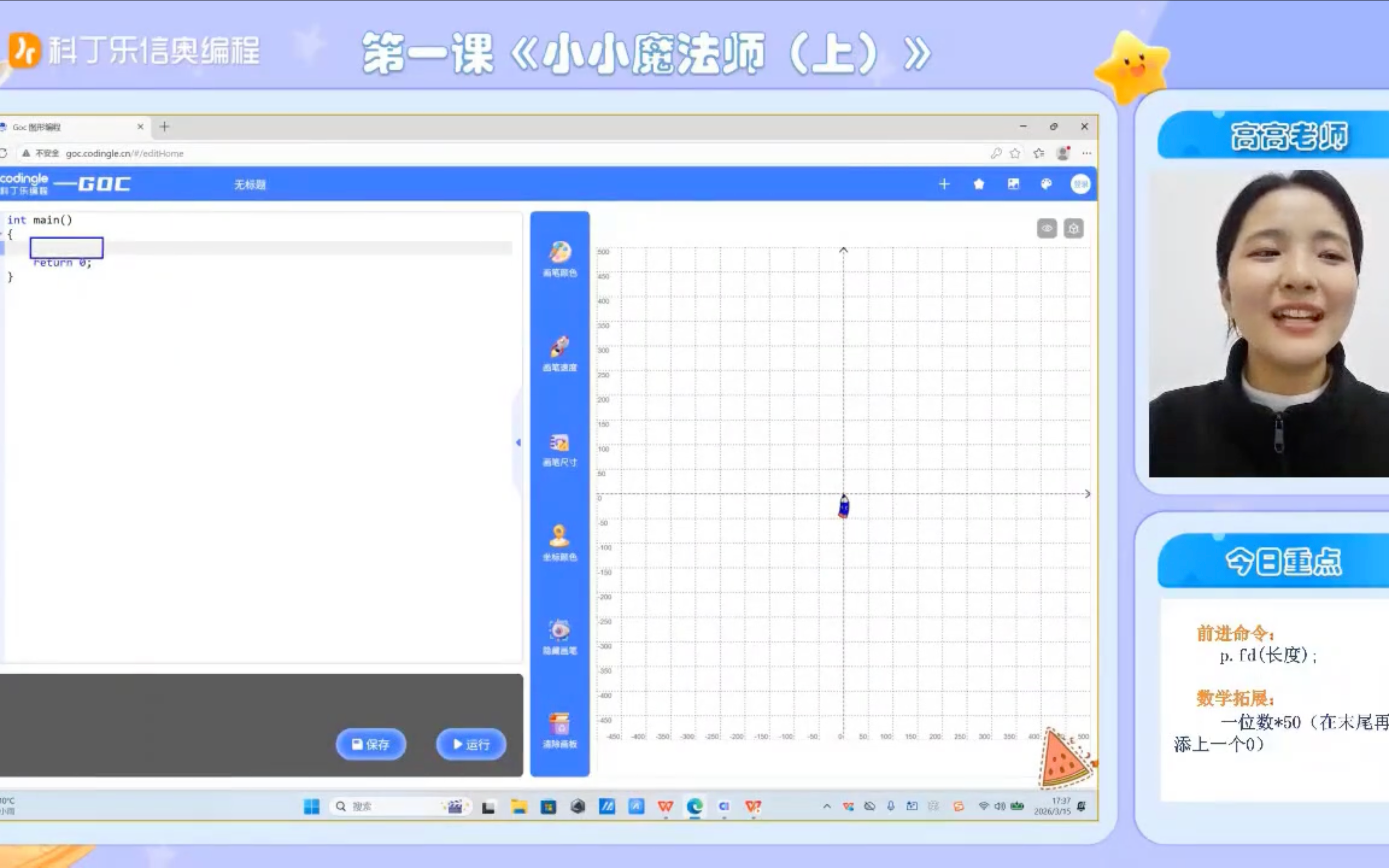This screenshot has height=868, width=1389.
Task: Open the 画笔尺寸 pen size tool
Action: click(x=559, y=449)
